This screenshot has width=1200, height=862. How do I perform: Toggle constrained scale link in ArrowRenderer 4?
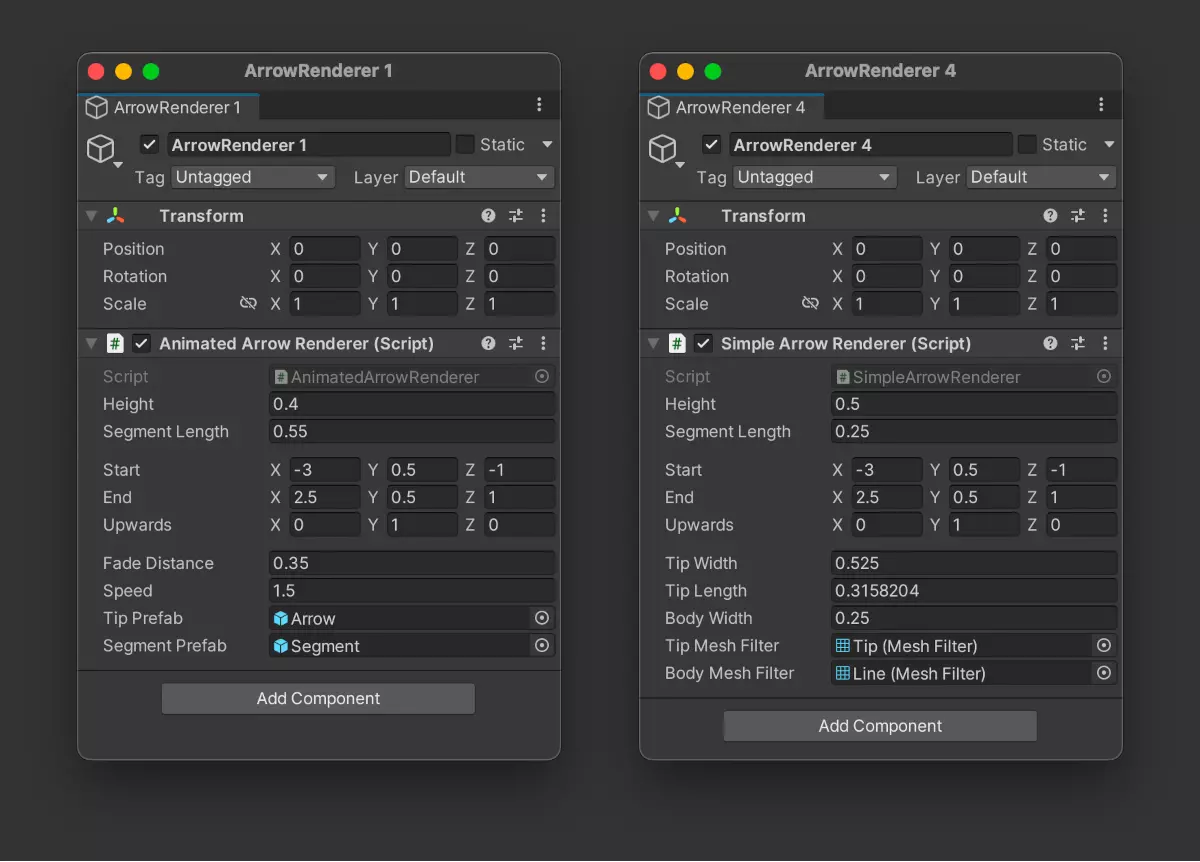(x=810, y=303)
